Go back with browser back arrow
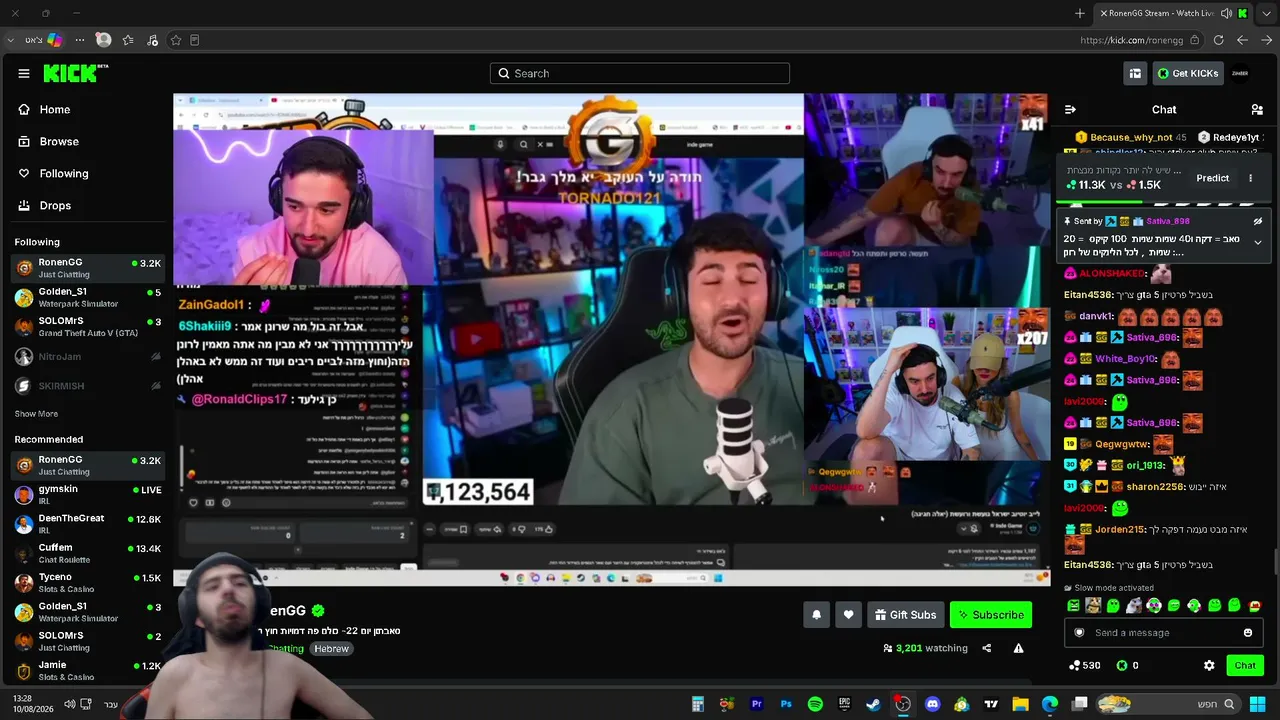The image size is (1280, 720). pyautogui.click(x=1242, y=40)
